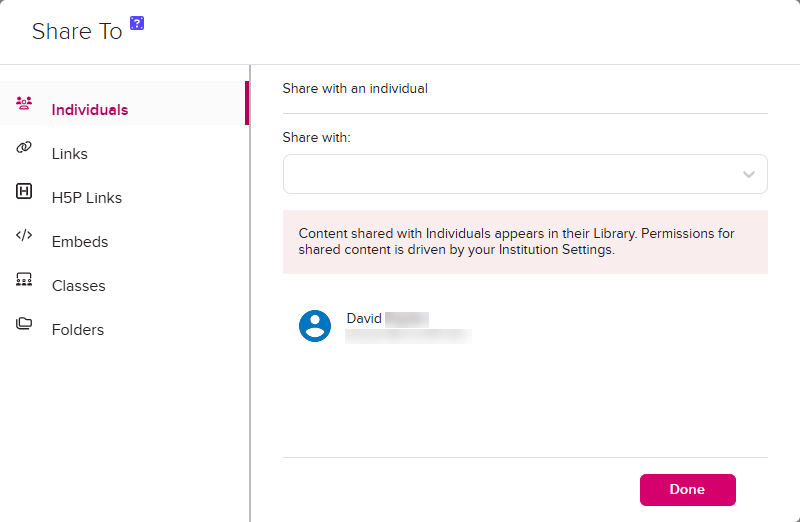Expand the Share with dropdown arrow
Image resolution: width=800 pixels, height=522 pixels.
click(x=749, y=174)
